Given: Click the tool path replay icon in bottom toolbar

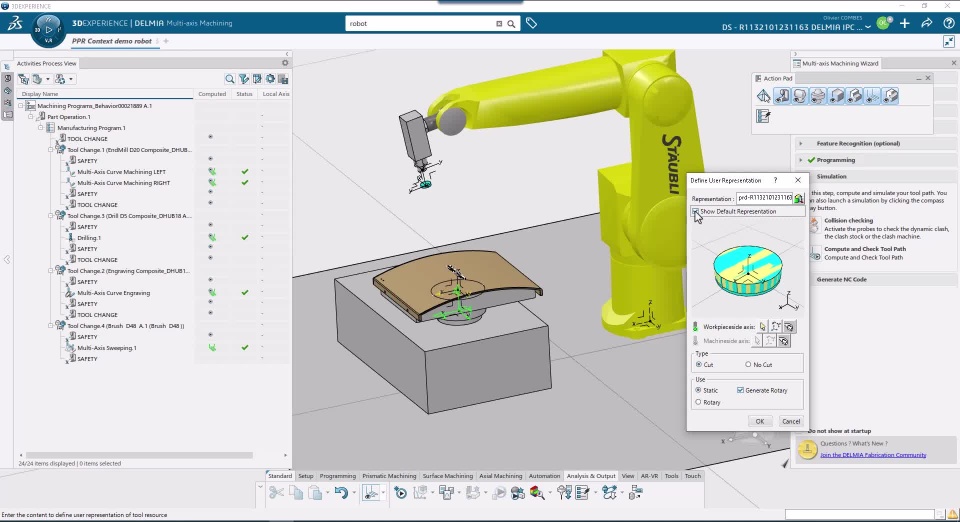Looking at the screenshot, I should pyautogui.click(x=400, y=493).
